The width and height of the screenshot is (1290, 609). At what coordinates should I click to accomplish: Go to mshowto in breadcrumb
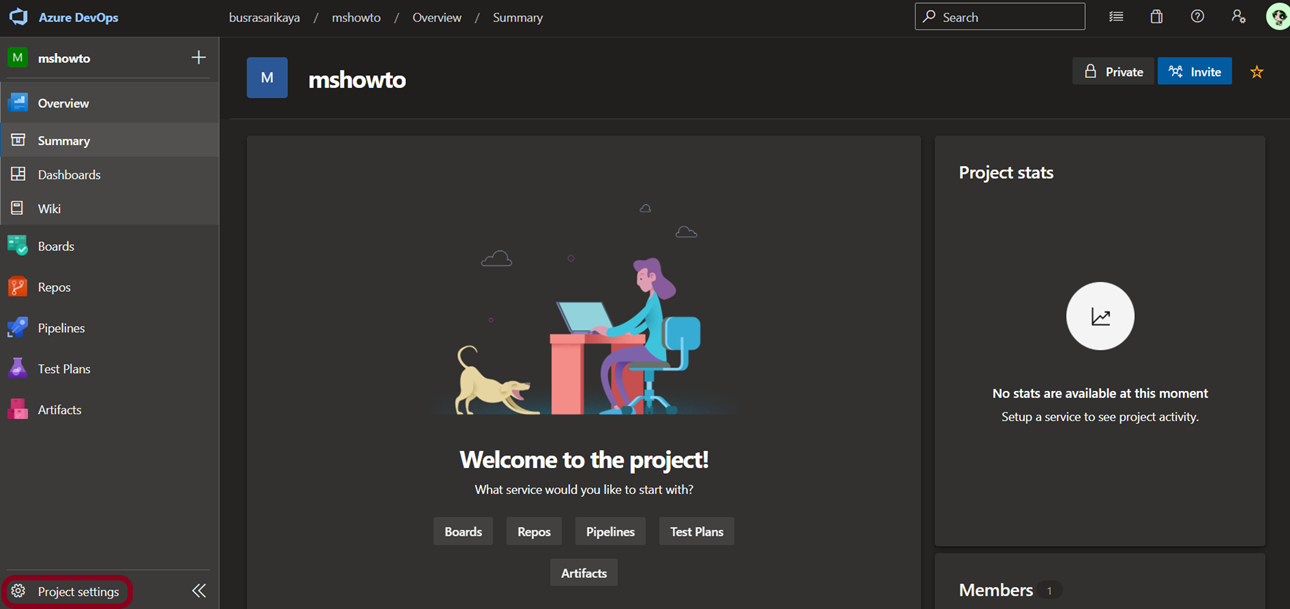pos(356,17)
